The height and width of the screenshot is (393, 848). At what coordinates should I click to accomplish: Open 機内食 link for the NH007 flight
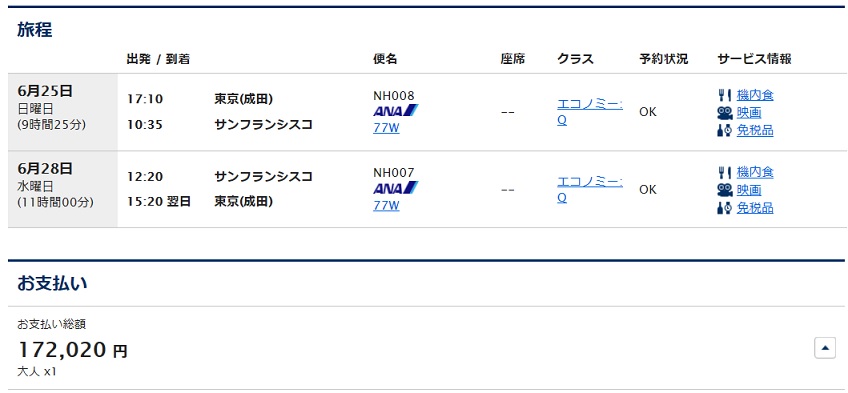[755, 173]
